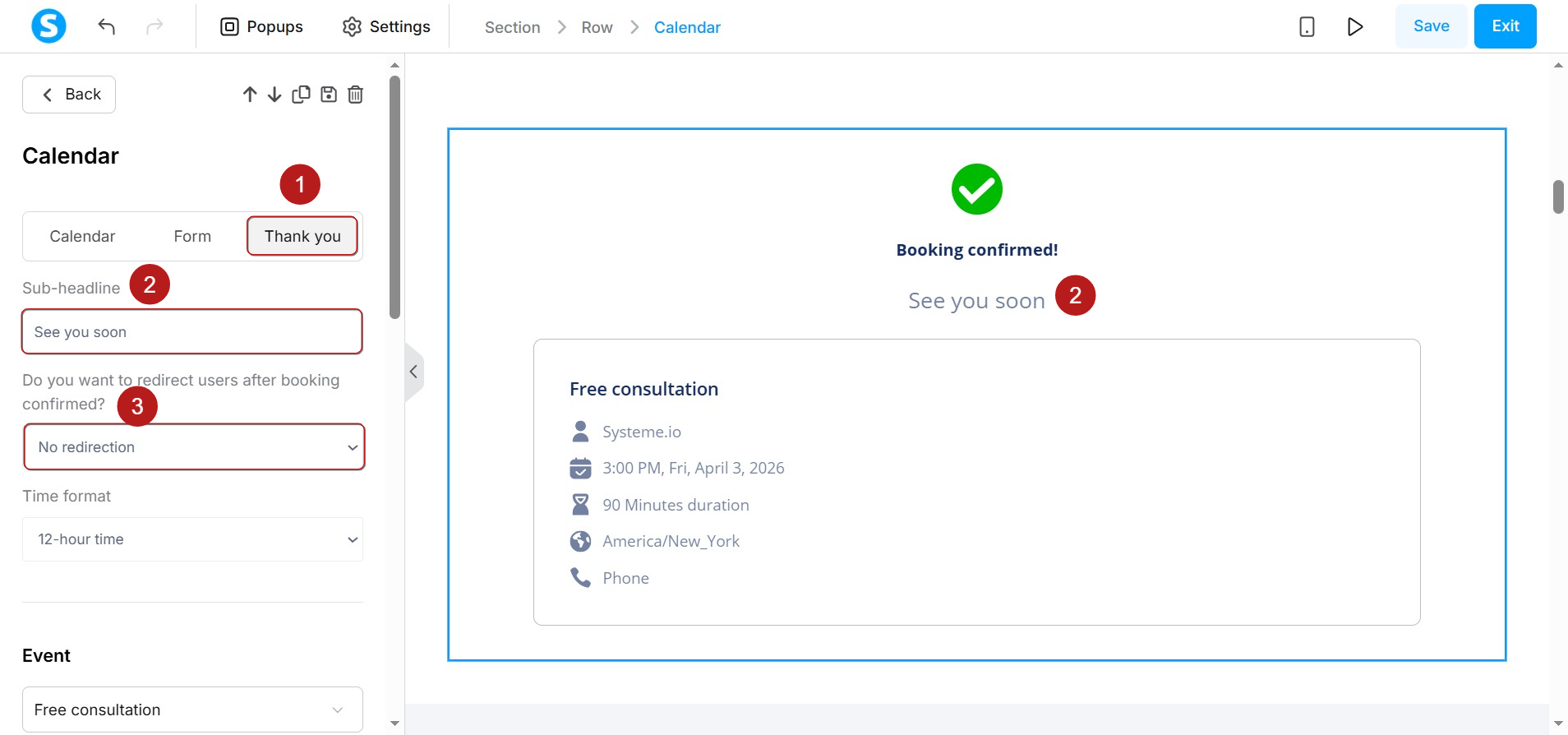Viewport: 1568px width, 735px height.
Task: Open the 12-hour time format dropdown
Action: [x=192, y=539]
